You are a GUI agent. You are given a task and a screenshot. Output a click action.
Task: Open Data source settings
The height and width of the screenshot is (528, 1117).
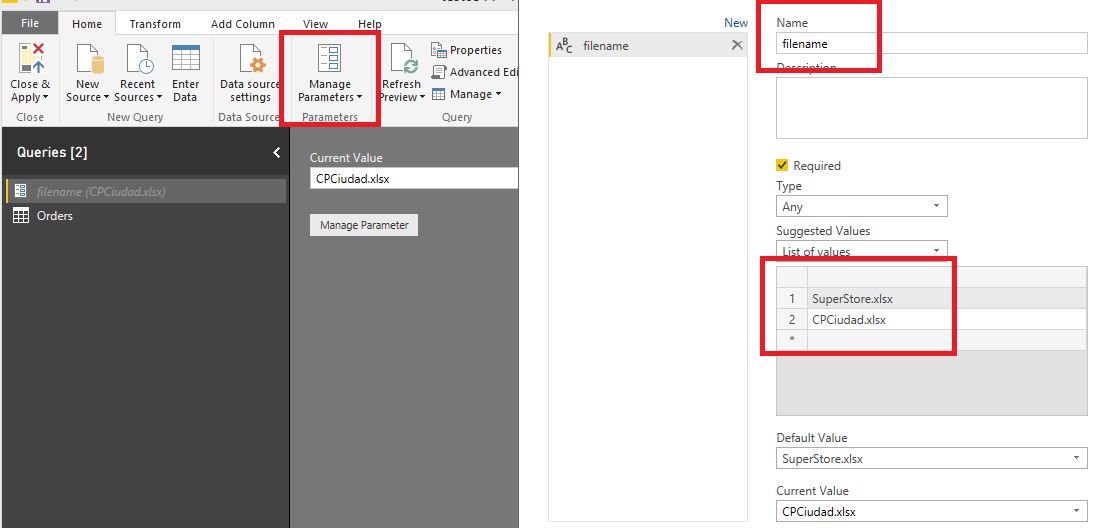[x=250, y=71]
